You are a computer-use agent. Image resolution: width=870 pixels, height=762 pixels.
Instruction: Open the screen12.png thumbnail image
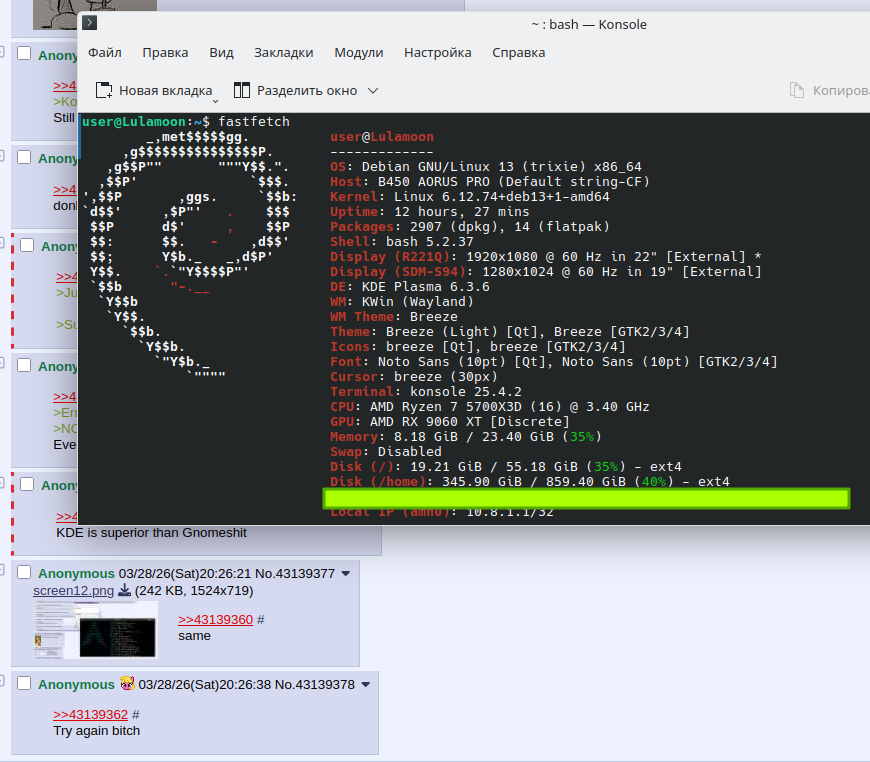(95, 630)
